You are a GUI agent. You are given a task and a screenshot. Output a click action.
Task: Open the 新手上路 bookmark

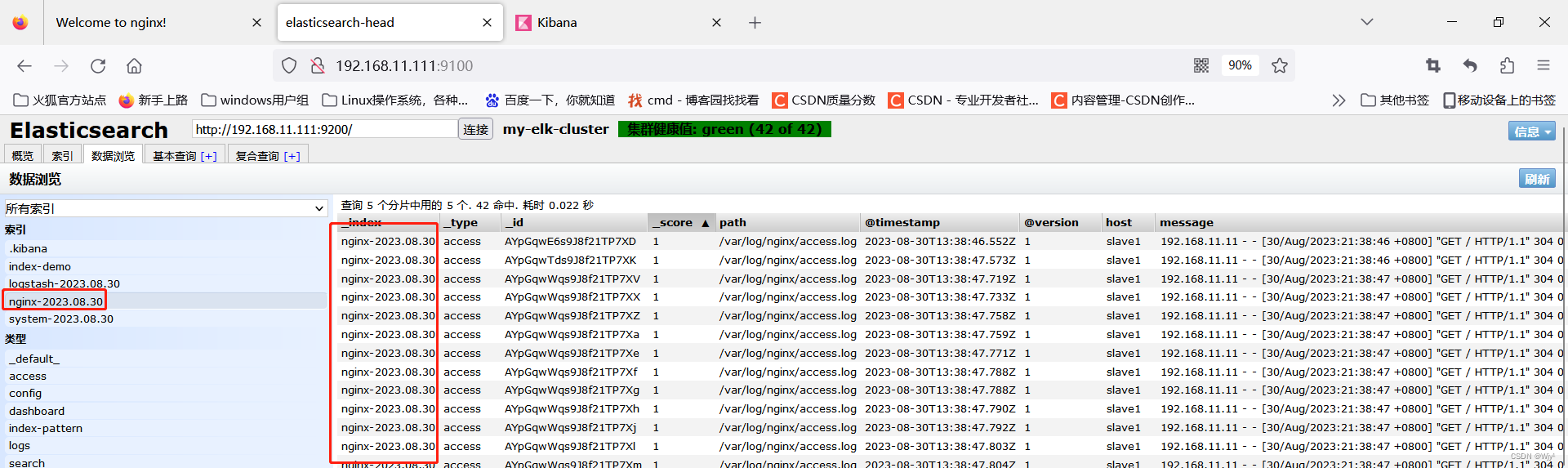pos(154,100)
